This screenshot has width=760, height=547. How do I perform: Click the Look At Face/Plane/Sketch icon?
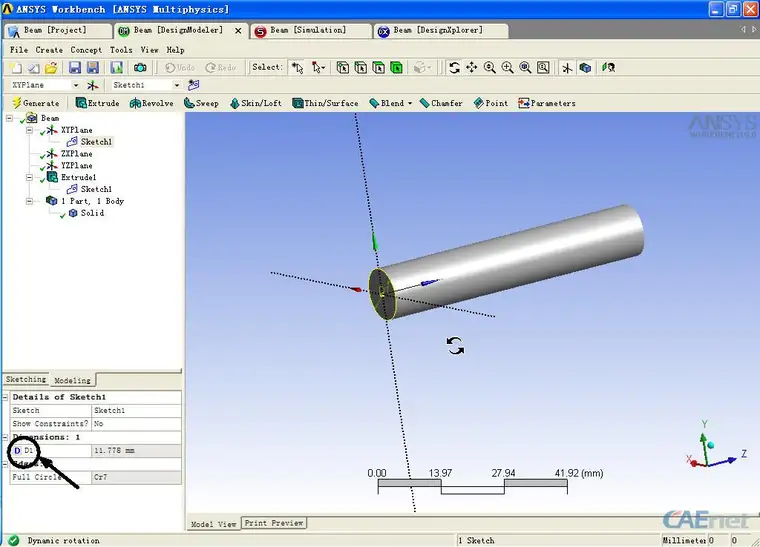(609, 67)
